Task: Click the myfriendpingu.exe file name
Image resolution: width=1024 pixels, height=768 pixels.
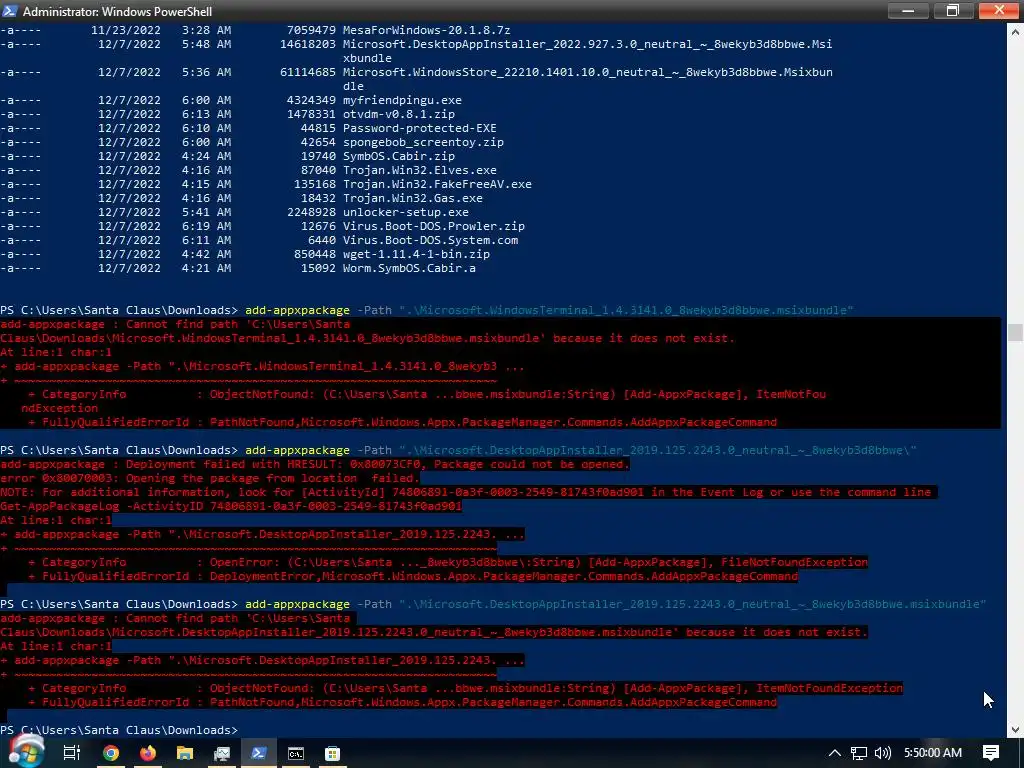Action: tap(402, 100)
